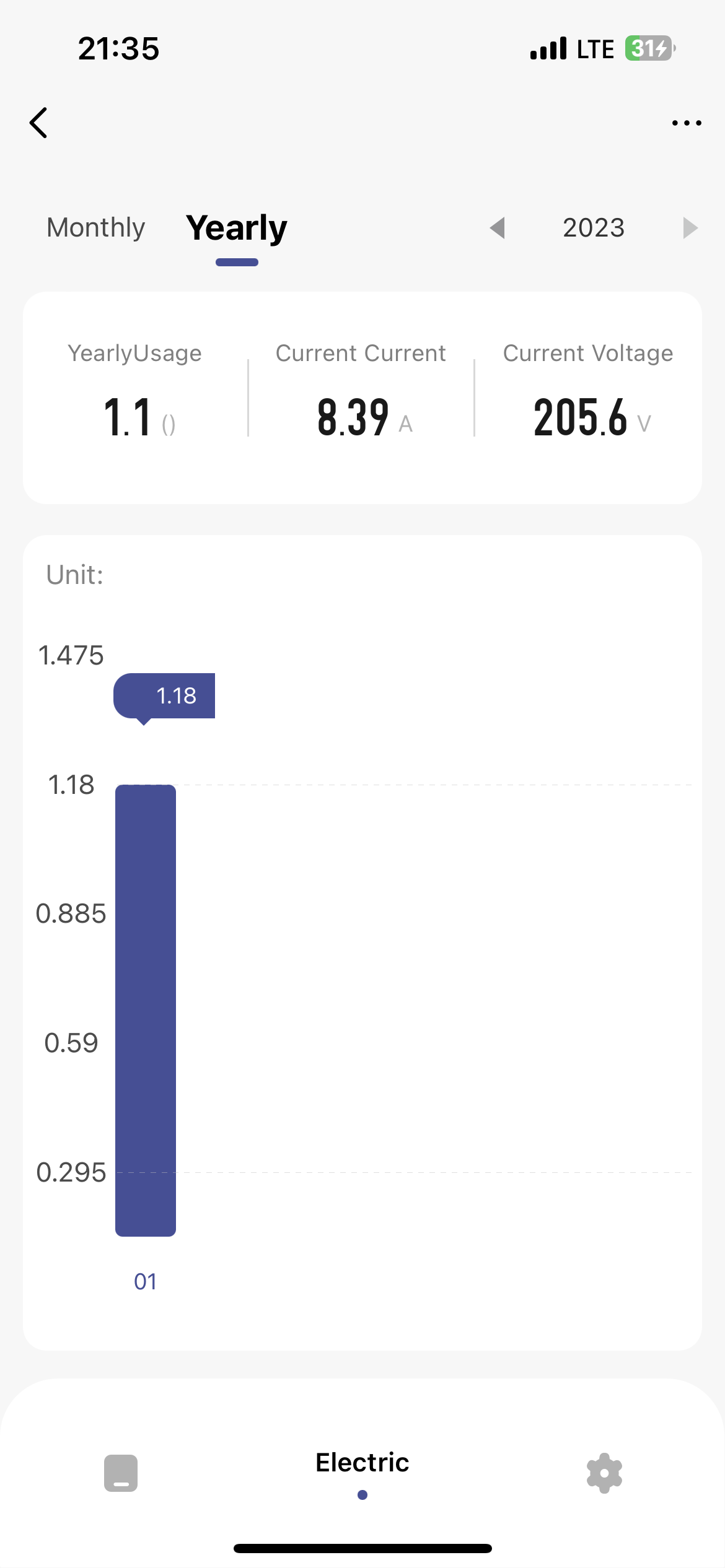Tap the 1.18 value tooltip bubble

pos(165,695)
